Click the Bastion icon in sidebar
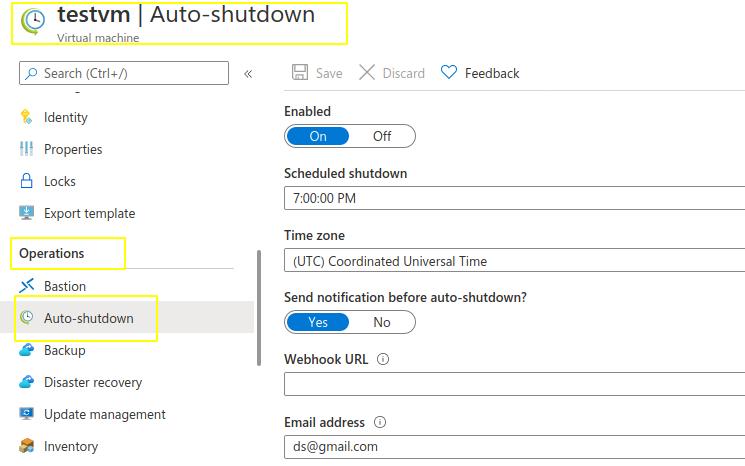The image size is (745, 466). pos(27,285)
